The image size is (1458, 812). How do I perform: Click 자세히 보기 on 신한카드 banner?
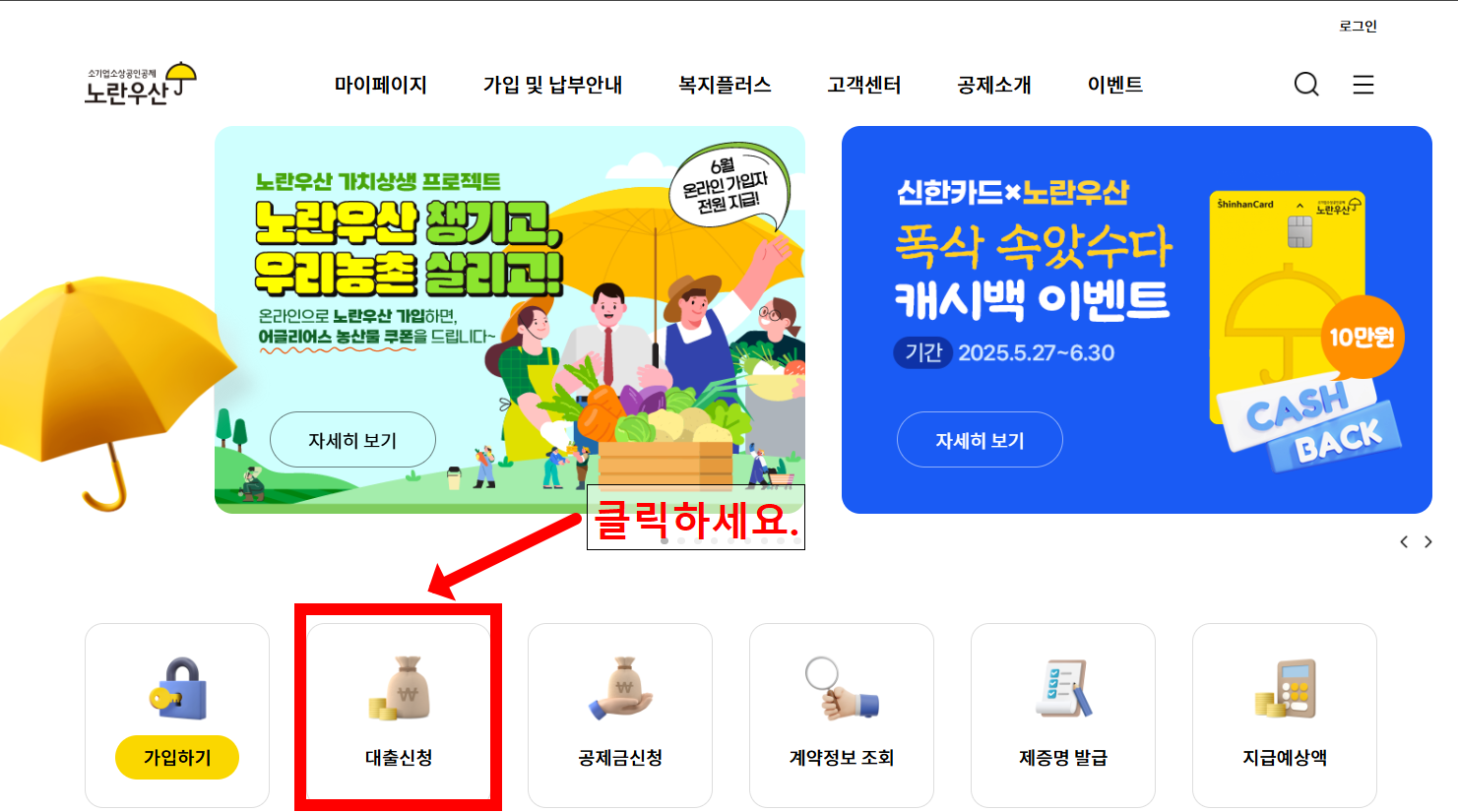[980, 440]
